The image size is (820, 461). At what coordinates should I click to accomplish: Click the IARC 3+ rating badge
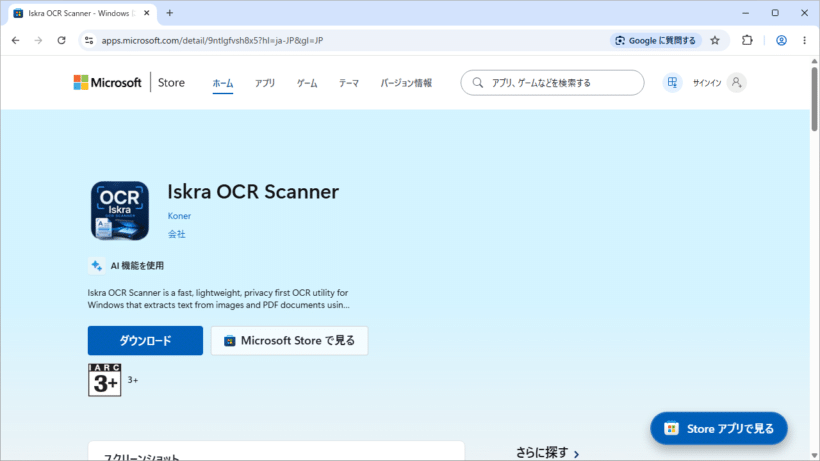[105, 380]
